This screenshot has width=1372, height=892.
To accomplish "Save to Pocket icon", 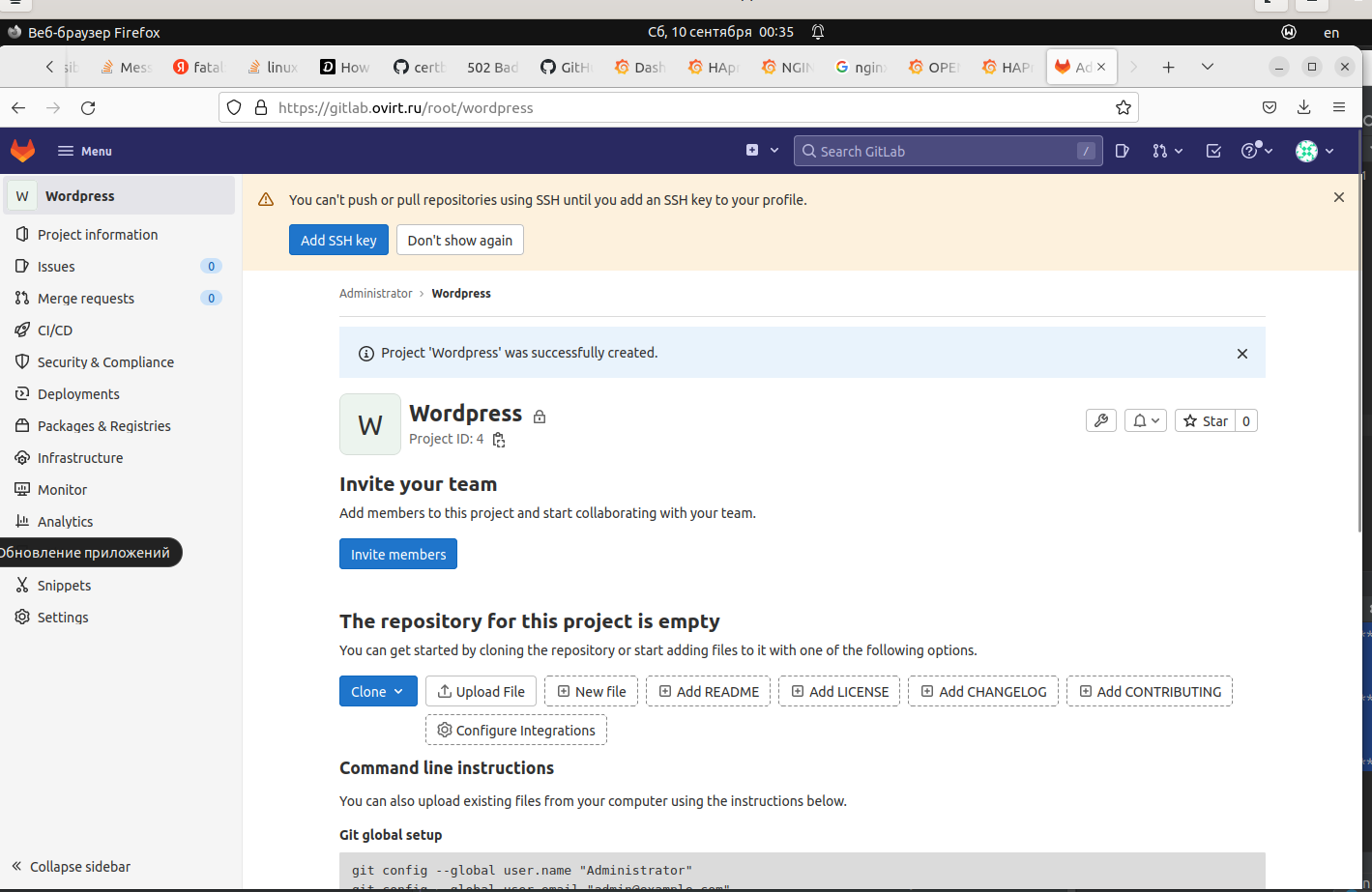I will click(x=1270, y=107).
